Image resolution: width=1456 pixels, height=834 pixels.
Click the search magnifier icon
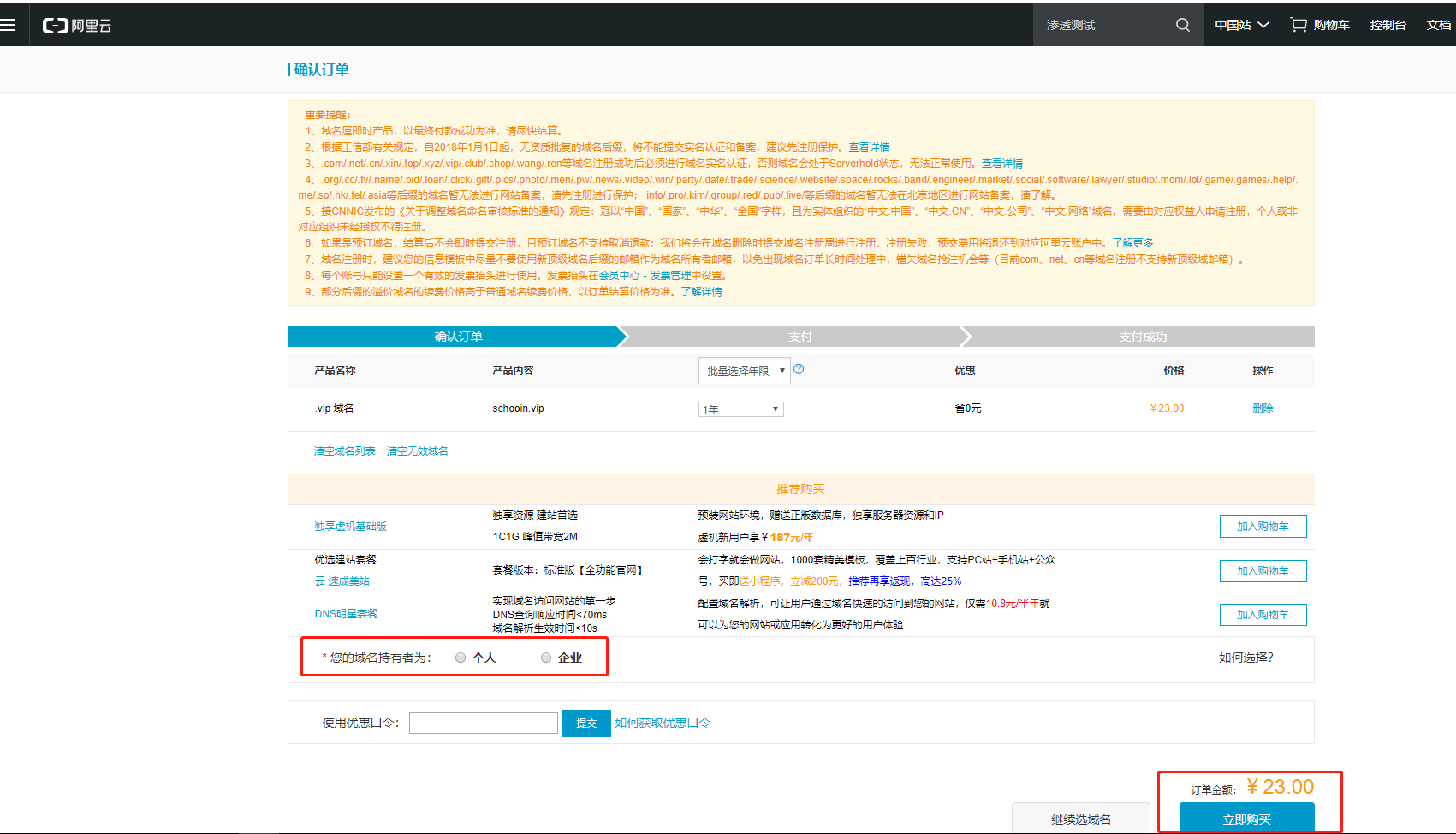pyautogui.click(x=1182, y=25)
